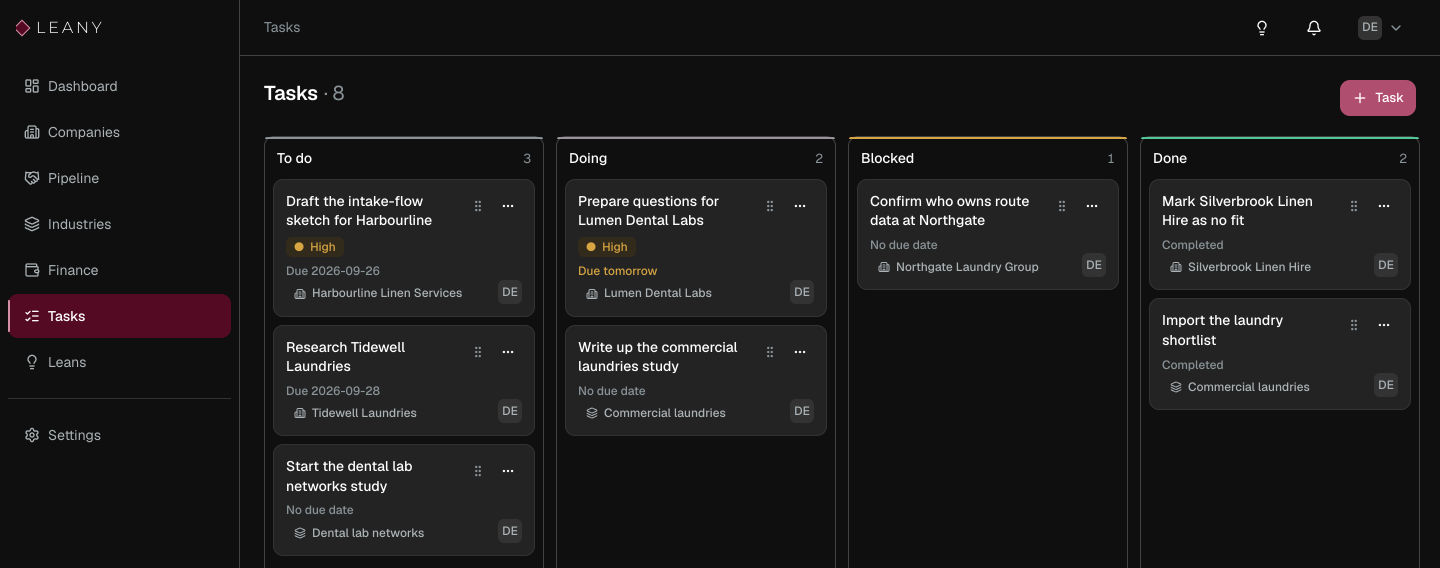Add a new task with the Task button
This screenshot has width=1440, height=568.
pos(1378,98)
